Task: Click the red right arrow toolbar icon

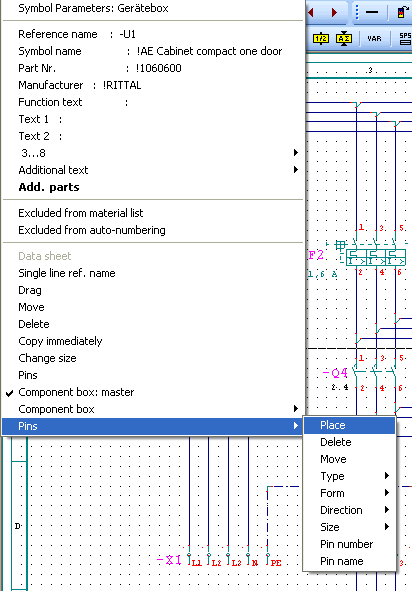Action: coord(334,12)
